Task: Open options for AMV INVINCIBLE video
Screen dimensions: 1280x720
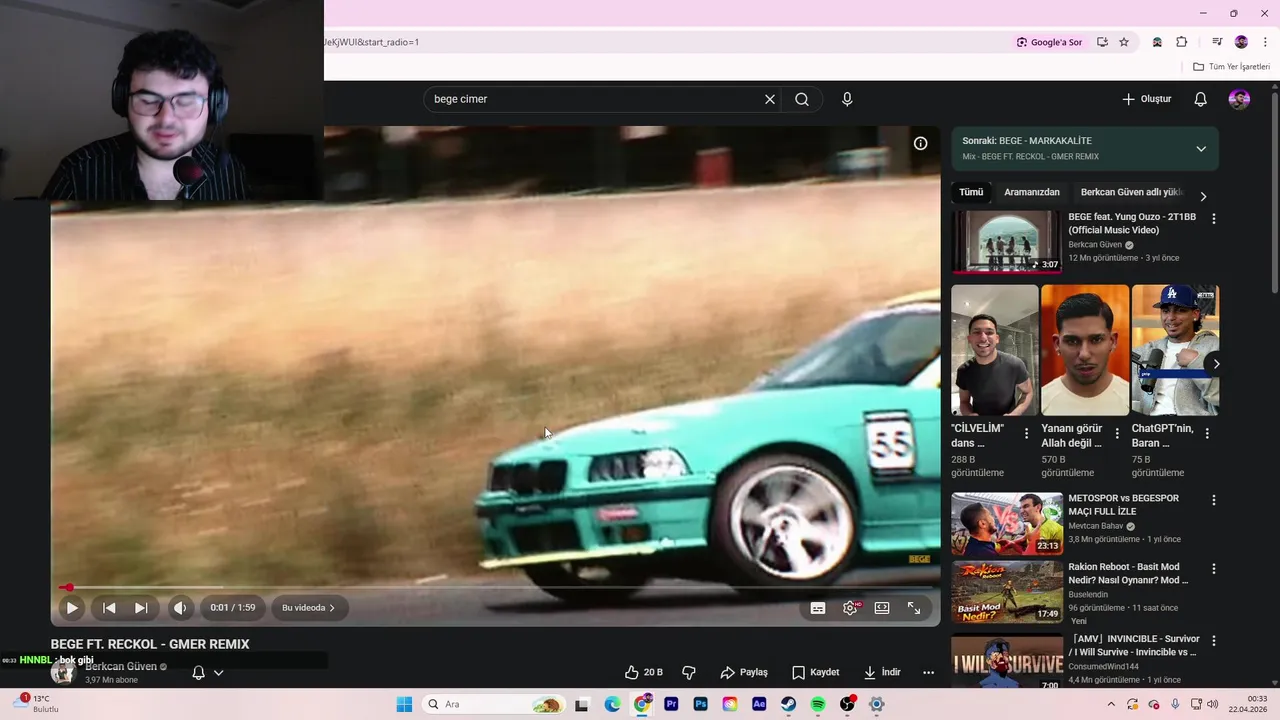Action: click(1214, 640)
